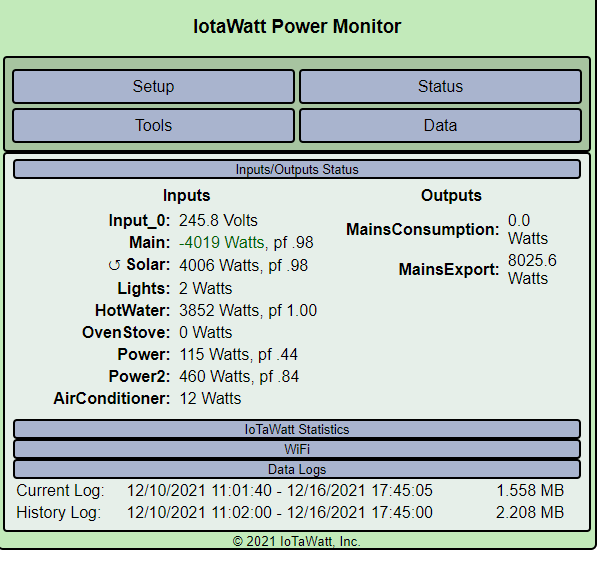
Task: Click the Main input -4019 Watts reading
Action: 222,243
